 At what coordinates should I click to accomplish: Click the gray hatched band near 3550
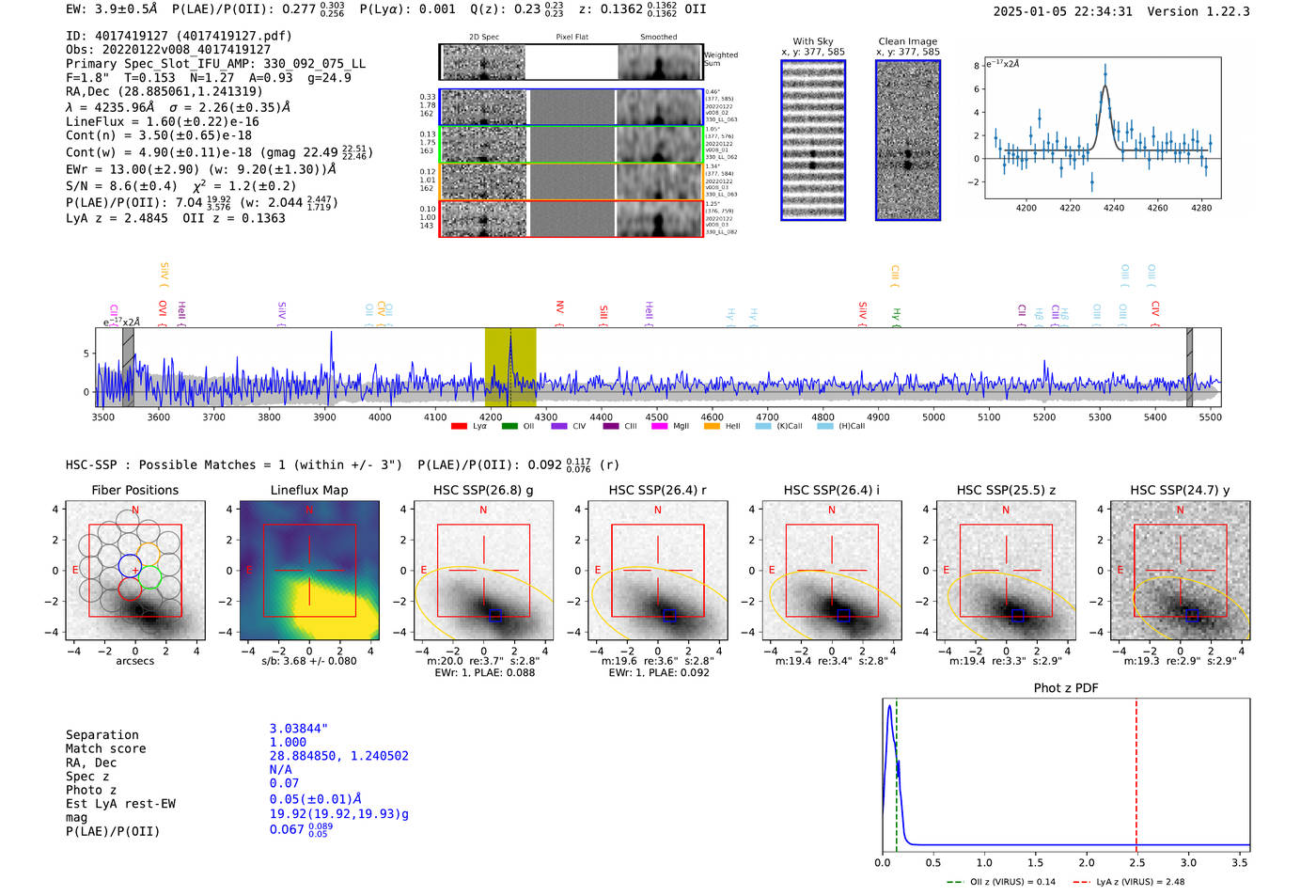tap(128, 368)
